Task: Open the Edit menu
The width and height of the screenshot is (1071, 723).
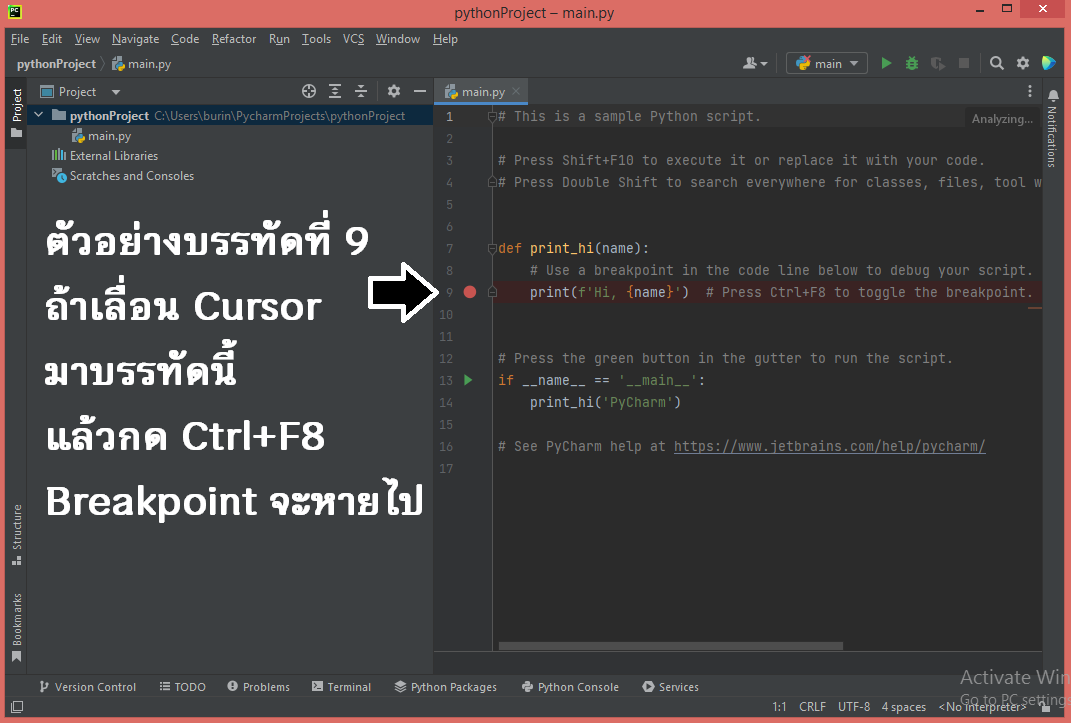Action: click(51, 39)
